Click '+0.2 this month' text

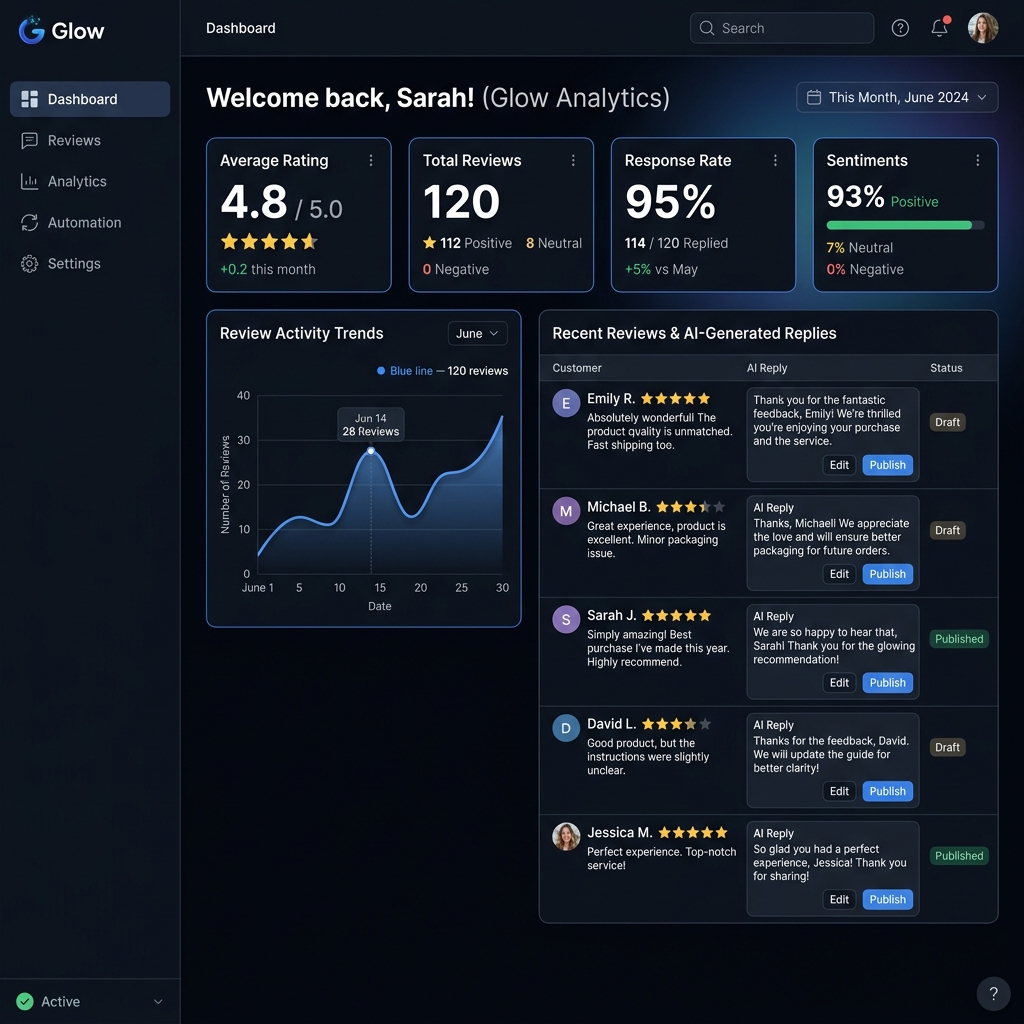click(x=268, y=269)
